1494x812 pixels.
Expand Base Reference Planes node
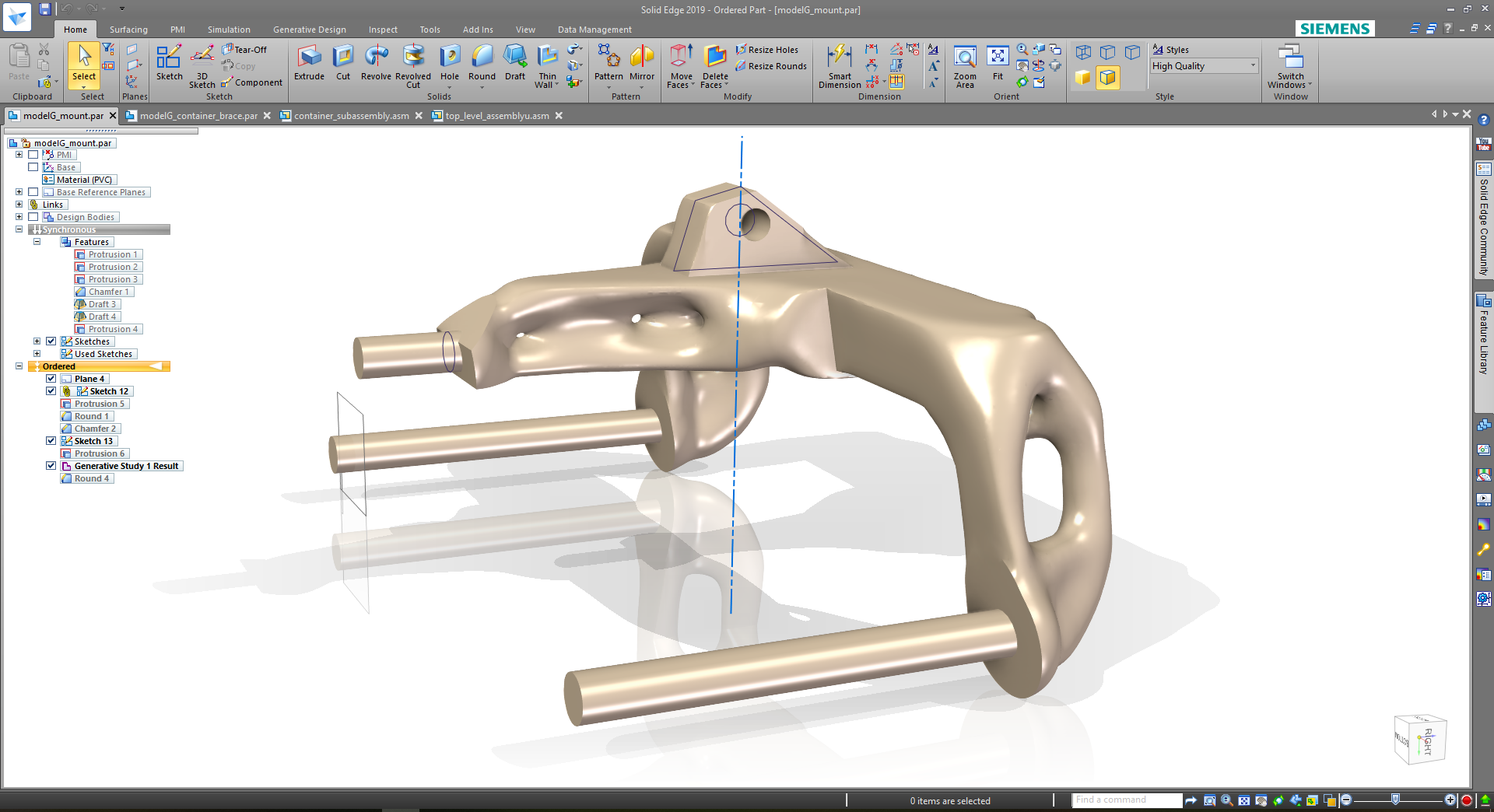pos(19,192)
